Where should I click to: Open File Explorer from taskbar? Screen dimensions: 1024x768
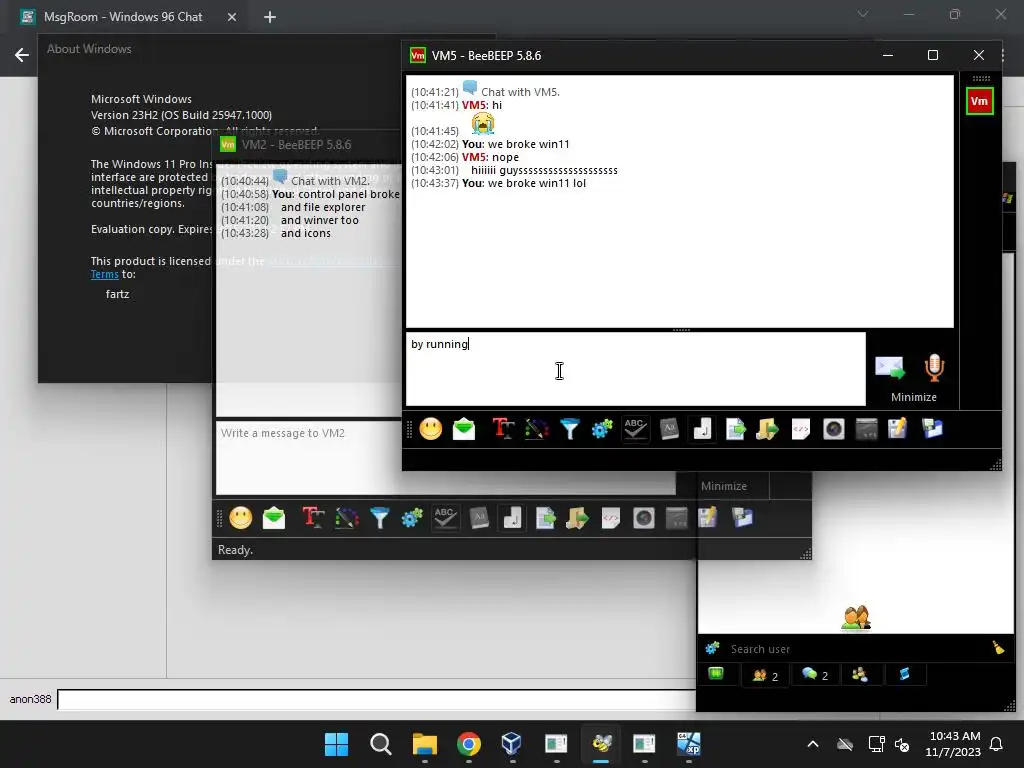424,744
